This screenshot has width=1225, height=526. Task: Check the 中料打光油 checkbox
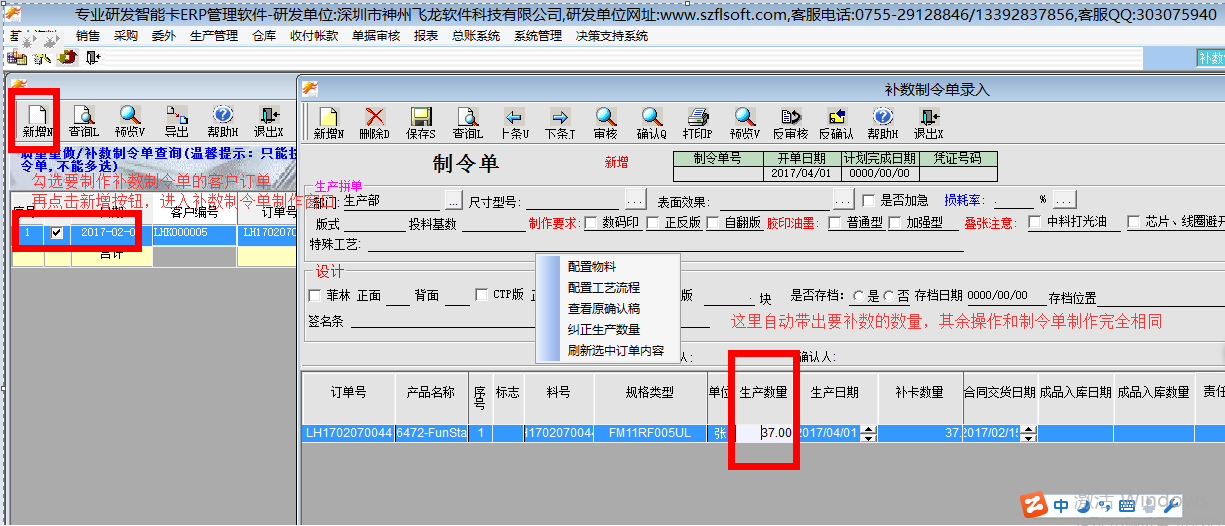(1035, 223)
